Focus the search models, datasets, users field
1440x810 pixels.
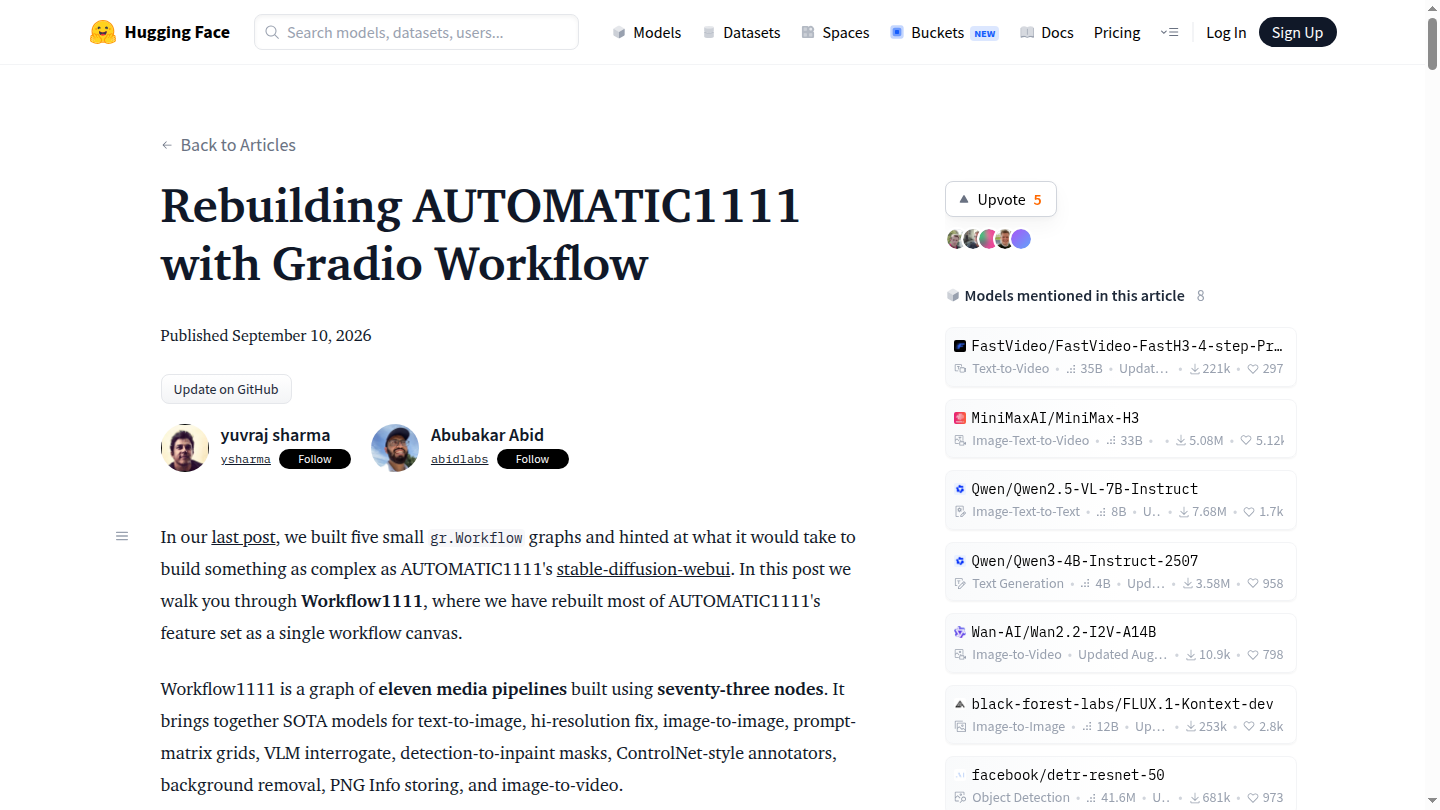[x=416, y=32]
